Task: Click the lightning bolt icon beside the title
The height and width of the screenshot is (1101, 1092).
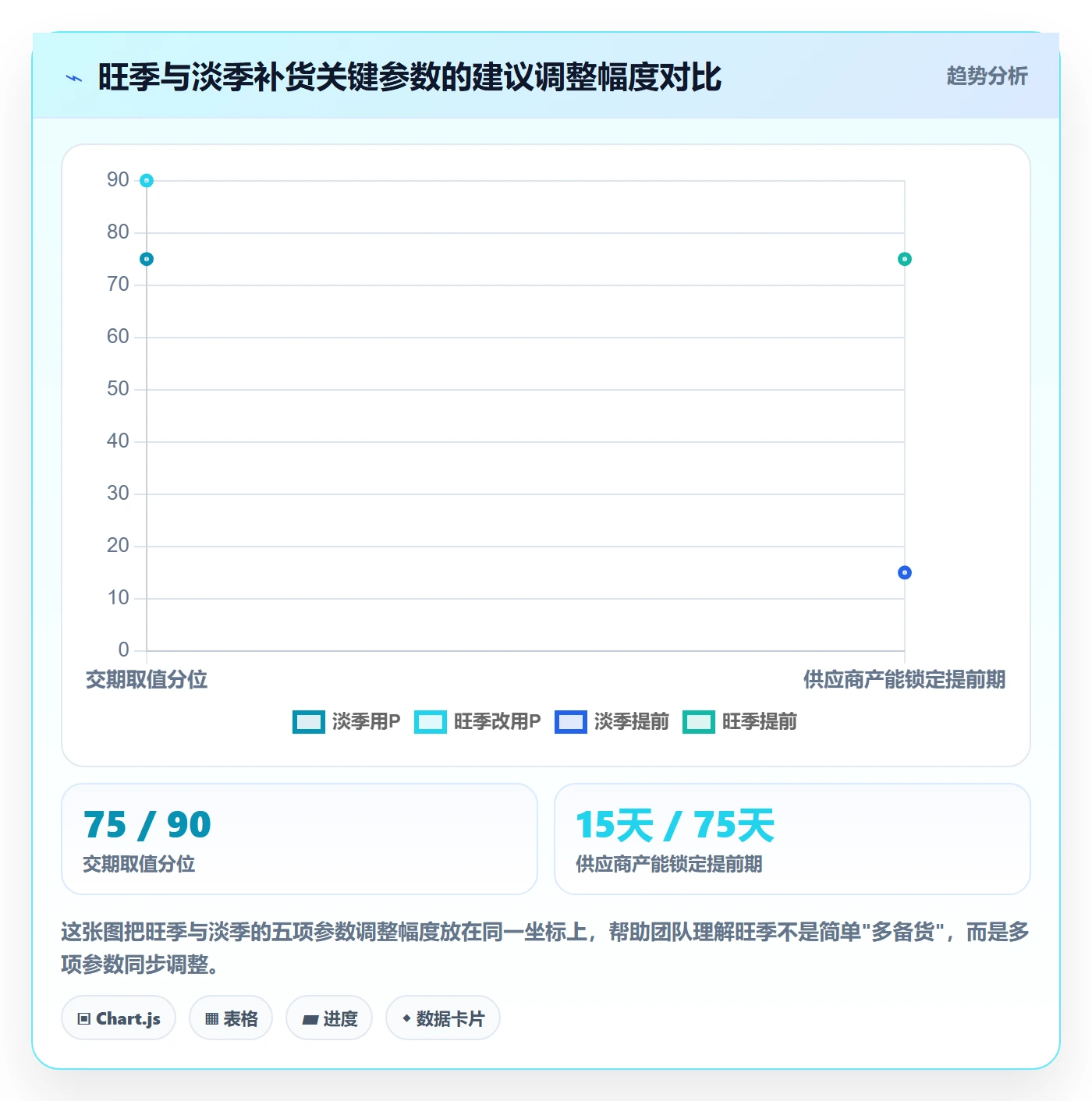Action: point(74,78)
